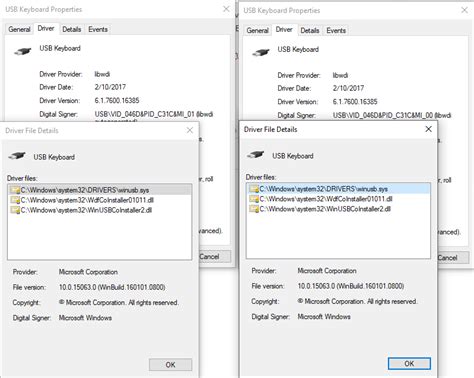
Task: Click file version 10.0.15063.0 in right dialog
Action: pos(351,286)
